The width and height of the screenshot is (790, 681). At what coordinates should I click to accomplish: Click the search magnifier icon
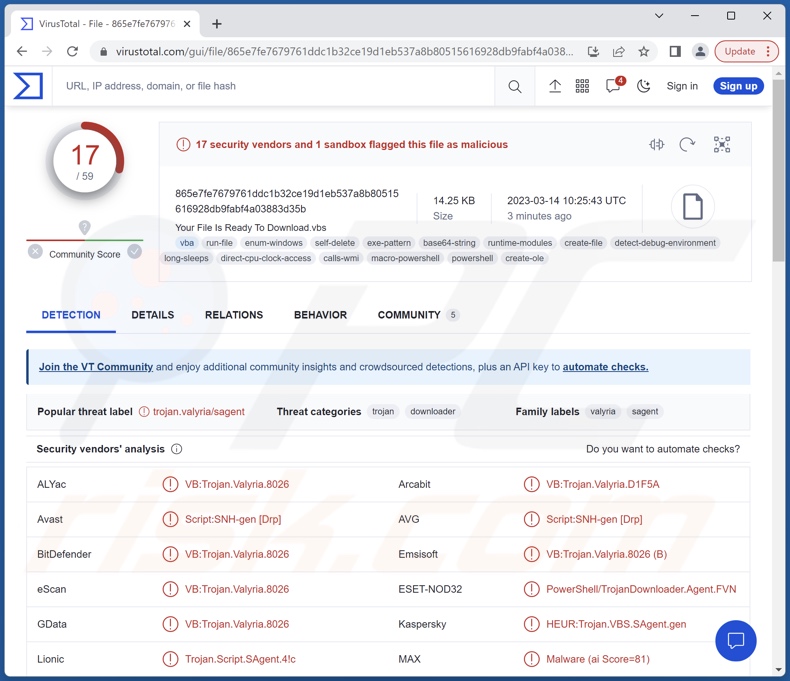(x=514, y=87)
